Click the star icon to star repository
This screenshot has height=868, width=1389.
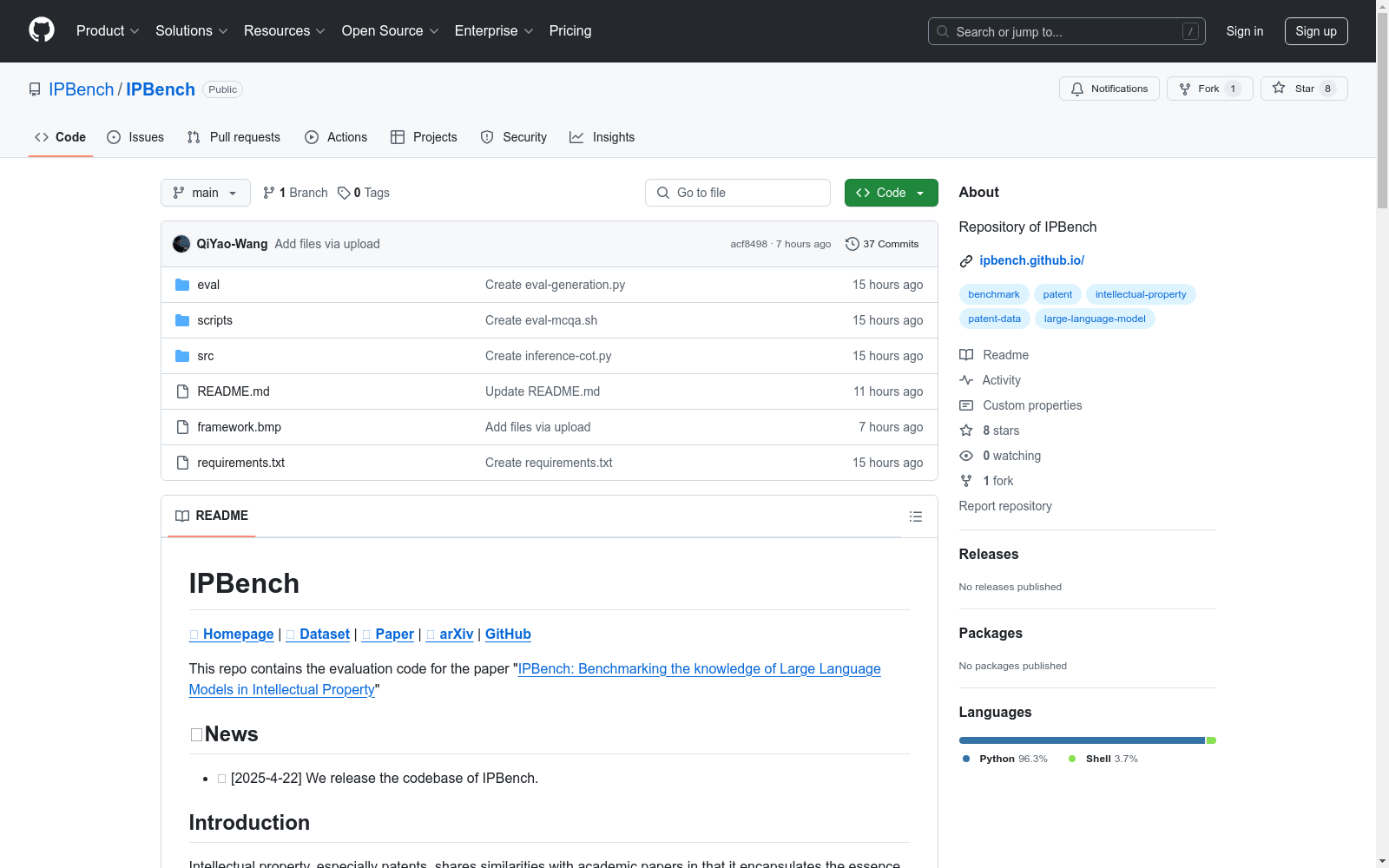coord(1279,88)
